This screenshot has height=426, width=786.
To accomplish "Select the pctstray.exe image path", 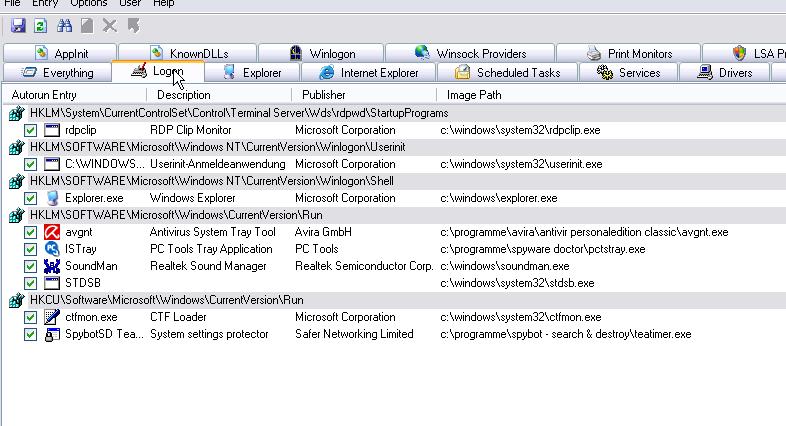I will (x=543, y=249).
